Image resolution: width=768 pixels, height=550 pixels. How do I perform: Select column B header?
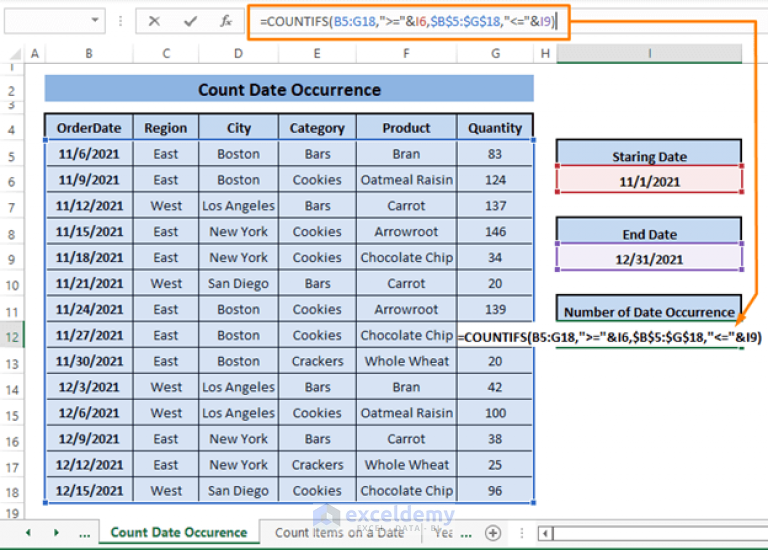point(89,54)
